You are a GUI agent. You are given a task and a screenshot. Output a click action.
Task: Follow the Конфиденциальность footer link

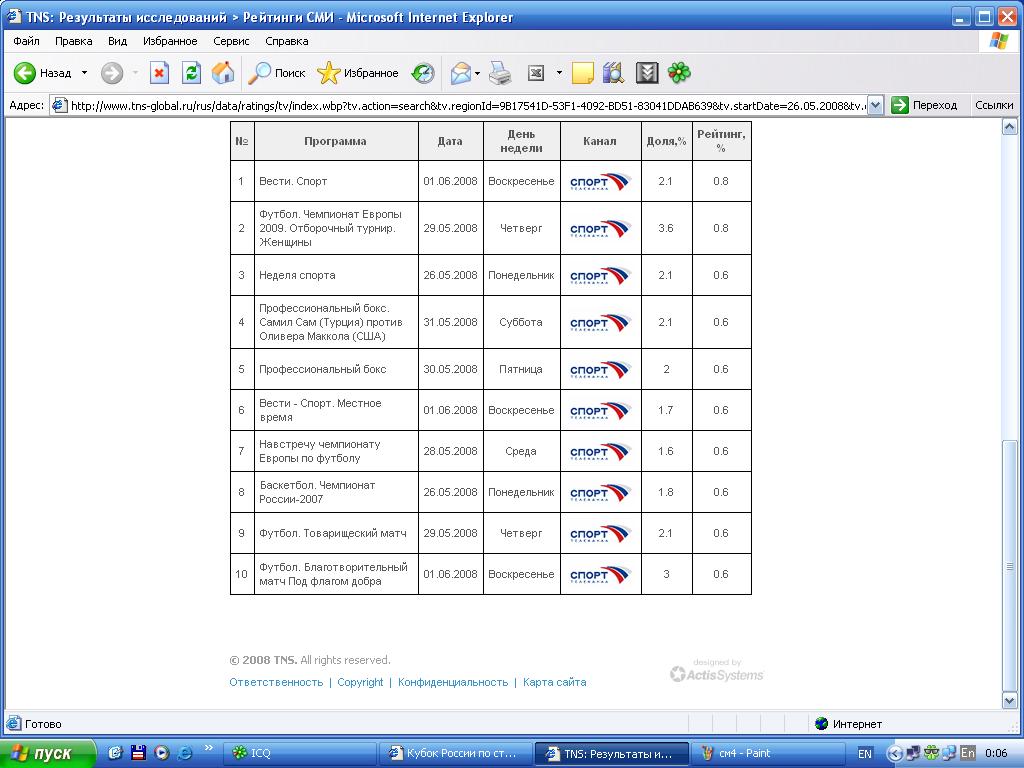click(x=453, y=682)
